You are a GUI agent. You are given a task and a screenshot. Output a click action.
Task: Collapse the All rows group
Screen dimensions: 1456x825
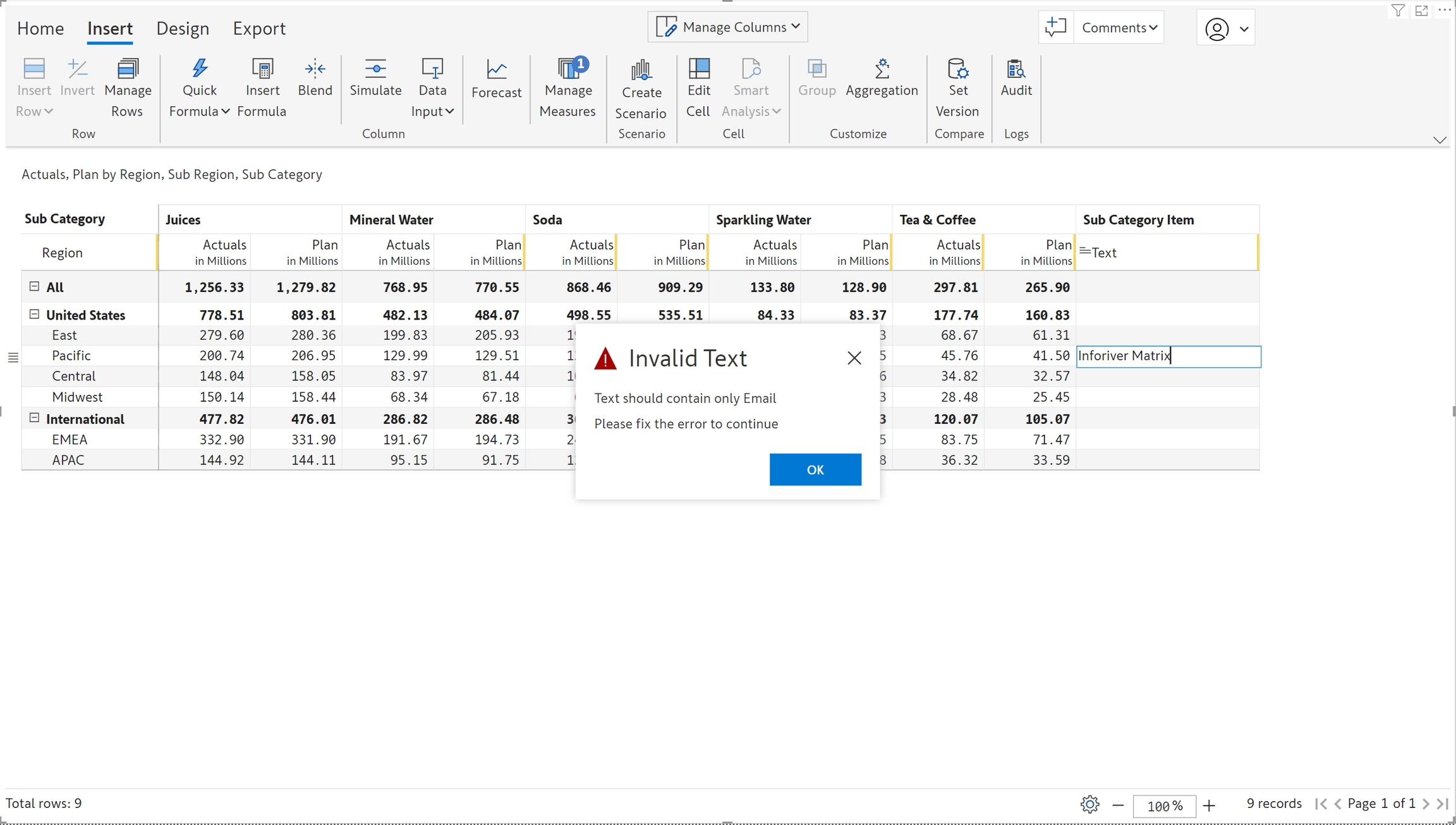[34, 286]
